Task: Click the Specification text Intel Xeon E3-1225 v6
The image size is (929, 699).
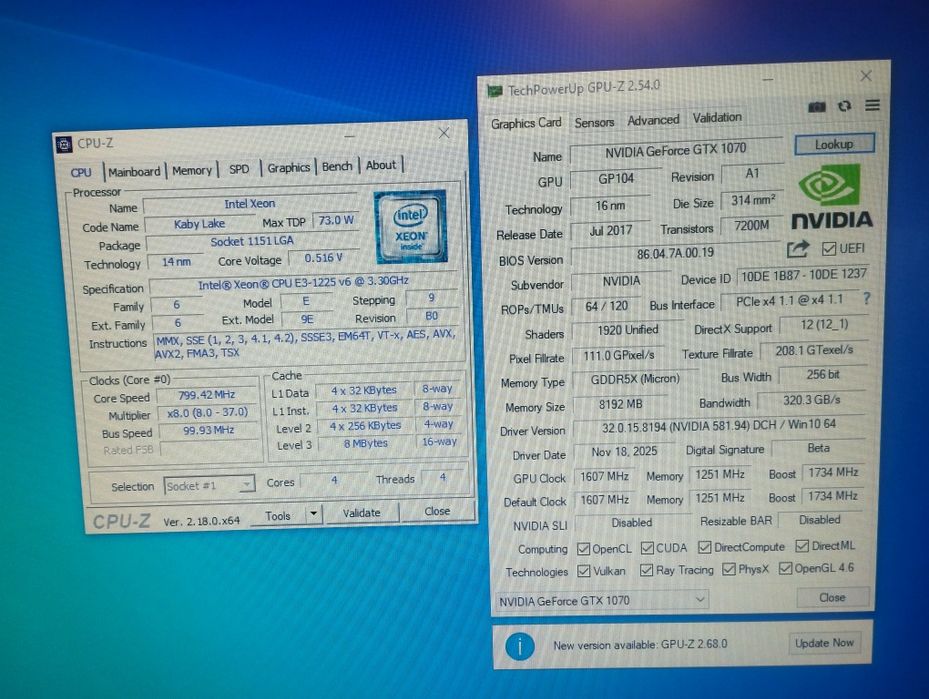Action: pyautogui.click(x=303, y=283)
